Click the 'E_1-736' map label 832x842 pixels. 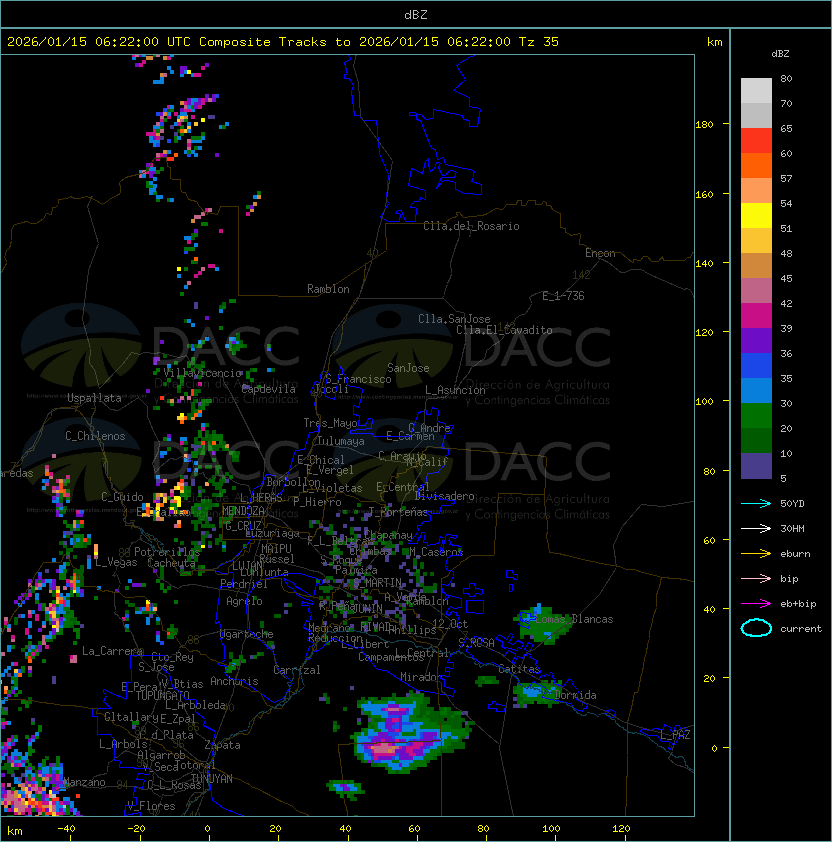[x=563, y=296]
